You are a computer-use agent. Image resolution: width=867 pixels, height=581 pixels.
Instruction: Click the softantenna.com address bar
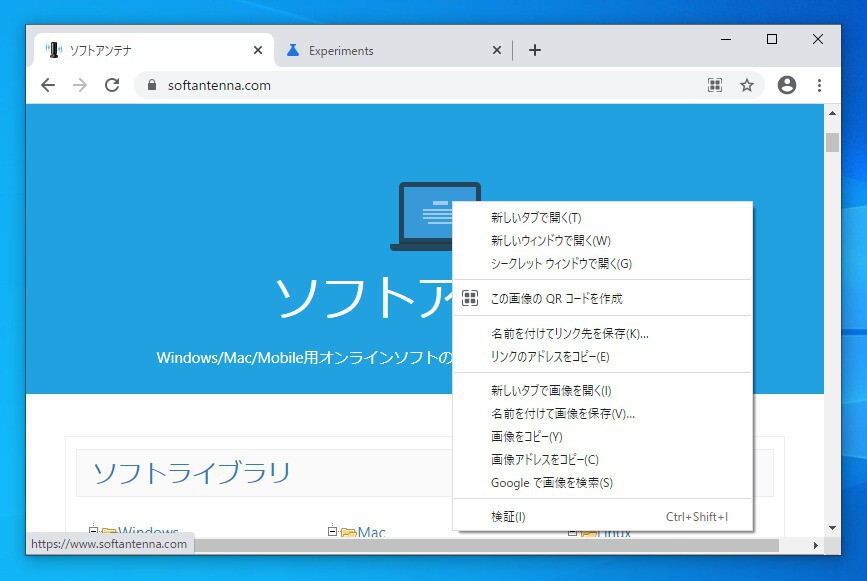tap(400, 86)
